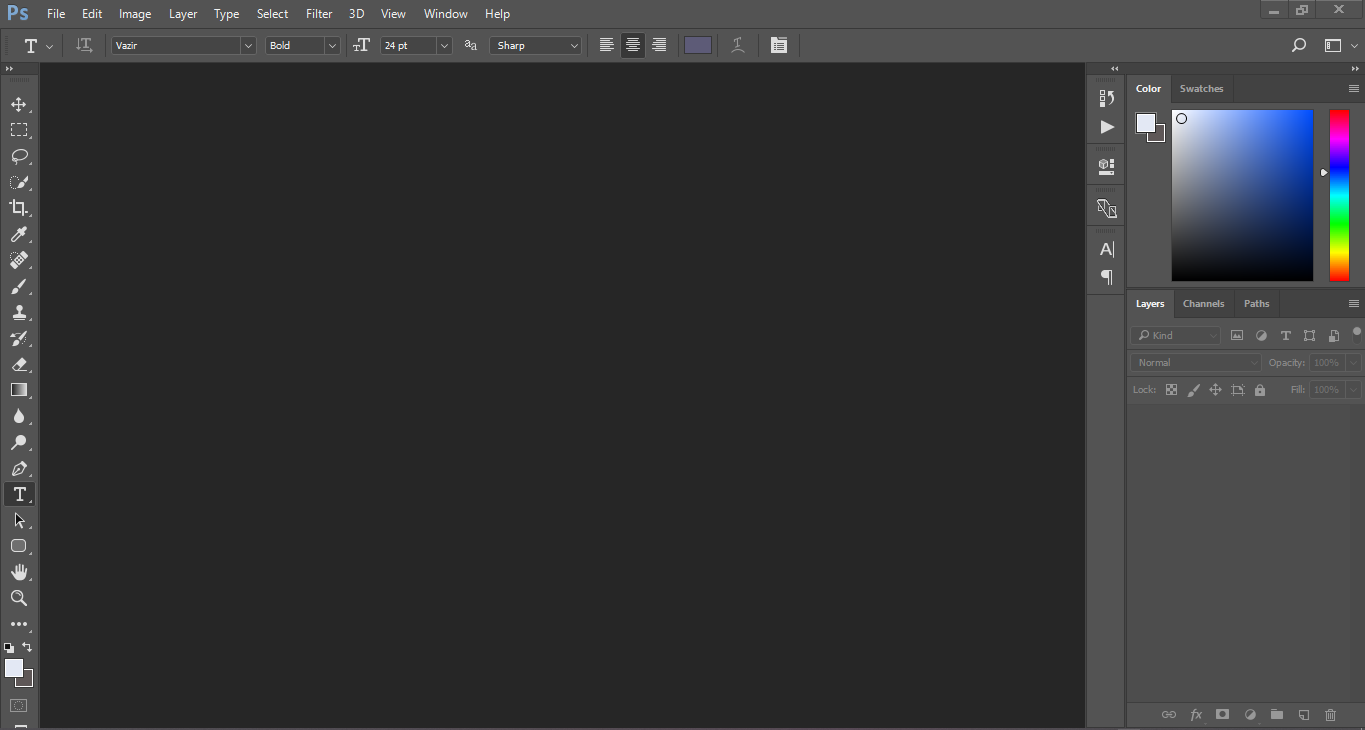Viewport: 1365px width, 730px height.
Task: Click the text color swatch in options bar
Action: pyautogui.click(x=698, y=45)
